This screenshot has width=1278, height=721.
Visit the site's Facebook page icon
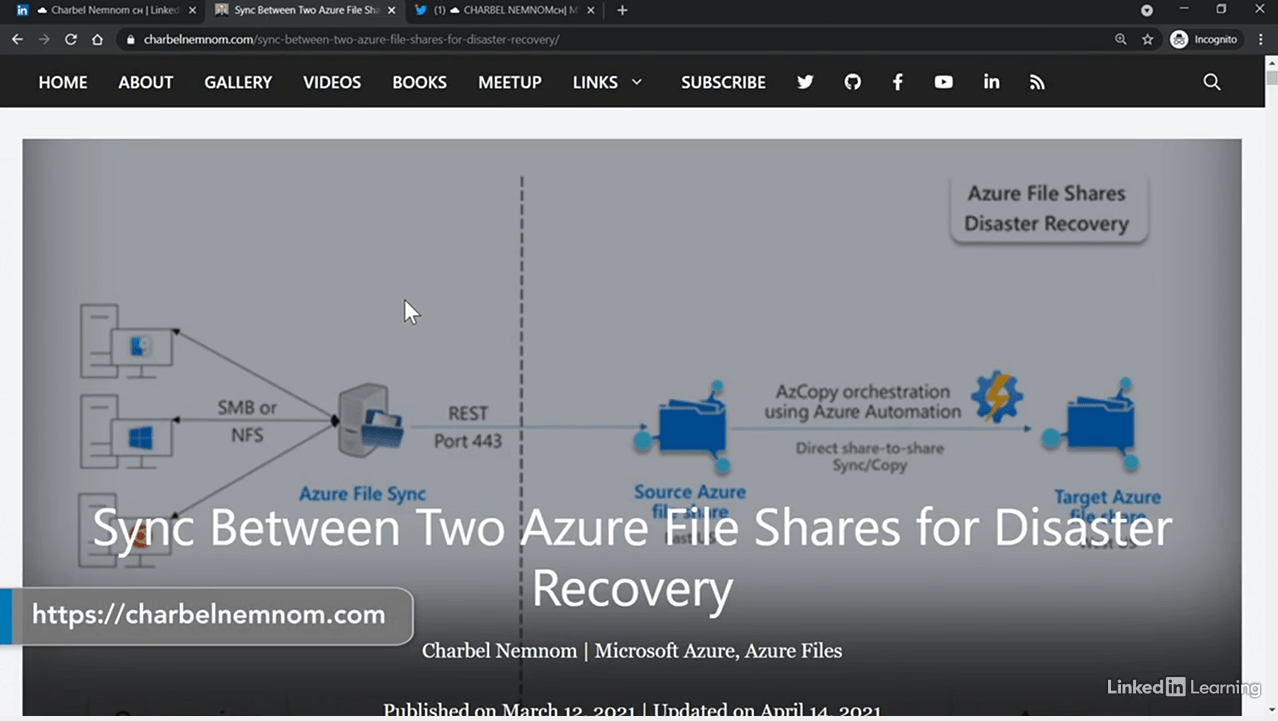click(898, 82)
